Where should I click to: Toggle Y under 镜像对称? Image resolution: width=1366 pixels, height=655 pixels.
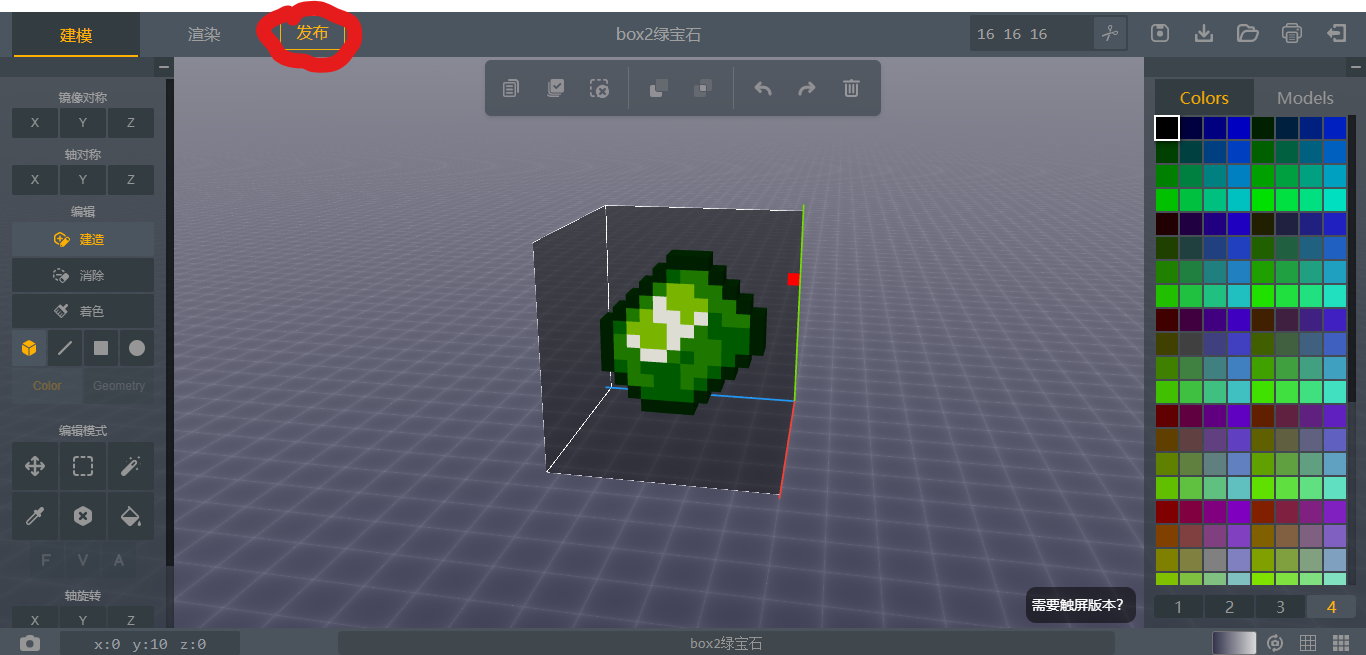point(83,123)
